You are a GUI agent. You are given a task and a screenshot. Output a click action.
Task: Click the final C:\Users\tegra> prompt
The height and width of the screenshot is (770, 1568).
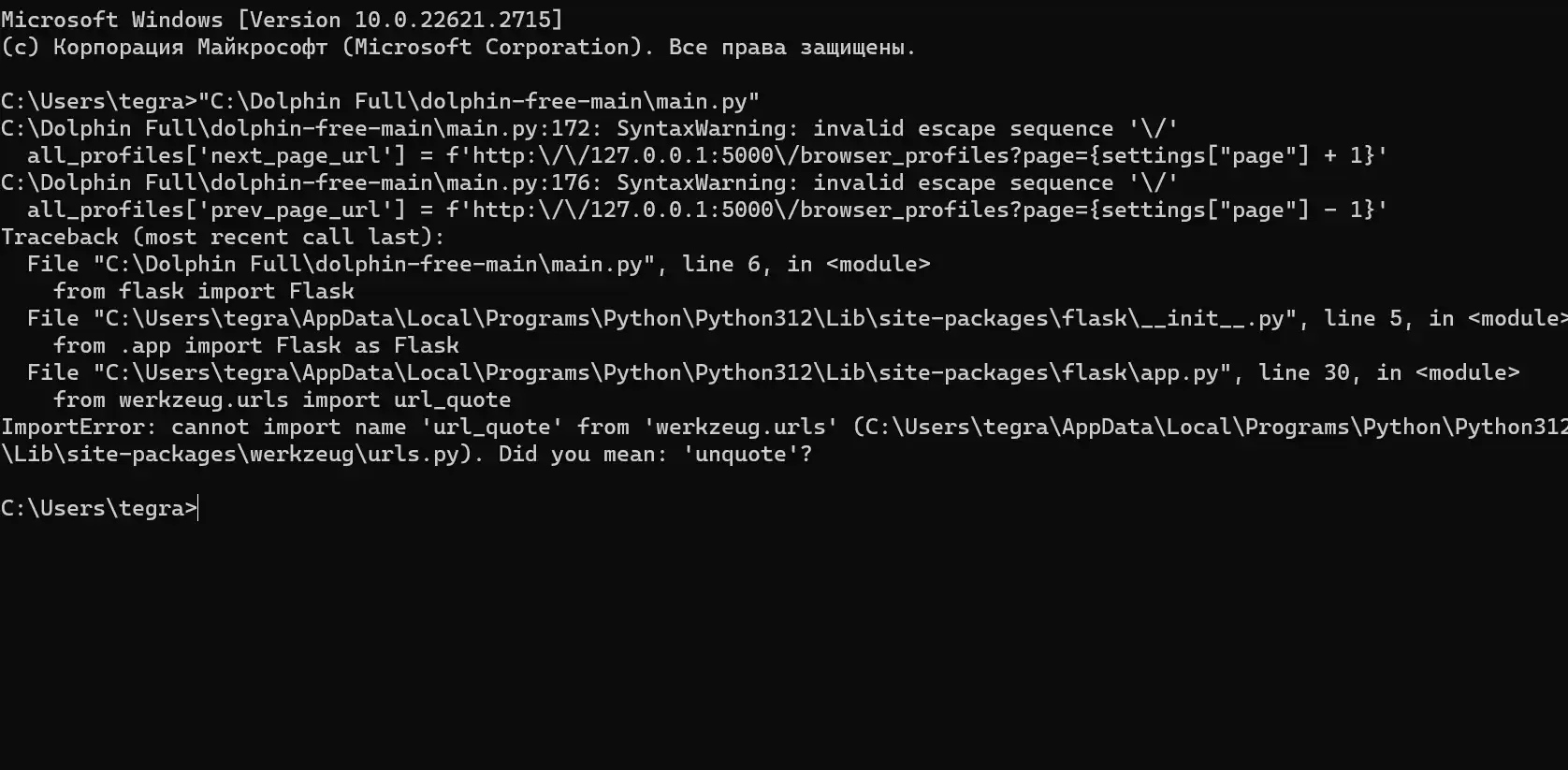(x=99, y=508)
